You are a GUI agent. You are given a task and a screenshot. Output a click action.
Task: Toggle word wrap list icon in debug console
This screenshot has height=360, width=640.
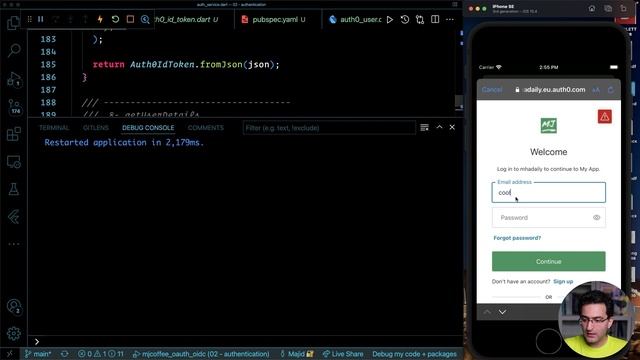(424, 127)
